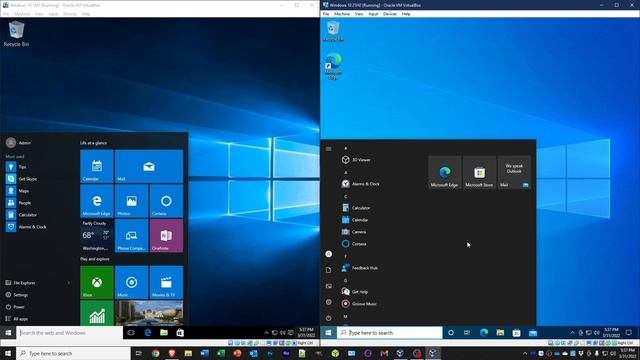Expand the hamburger menu in right Start menu
This screenshot has height=360, width=640.
pos(329,149)
